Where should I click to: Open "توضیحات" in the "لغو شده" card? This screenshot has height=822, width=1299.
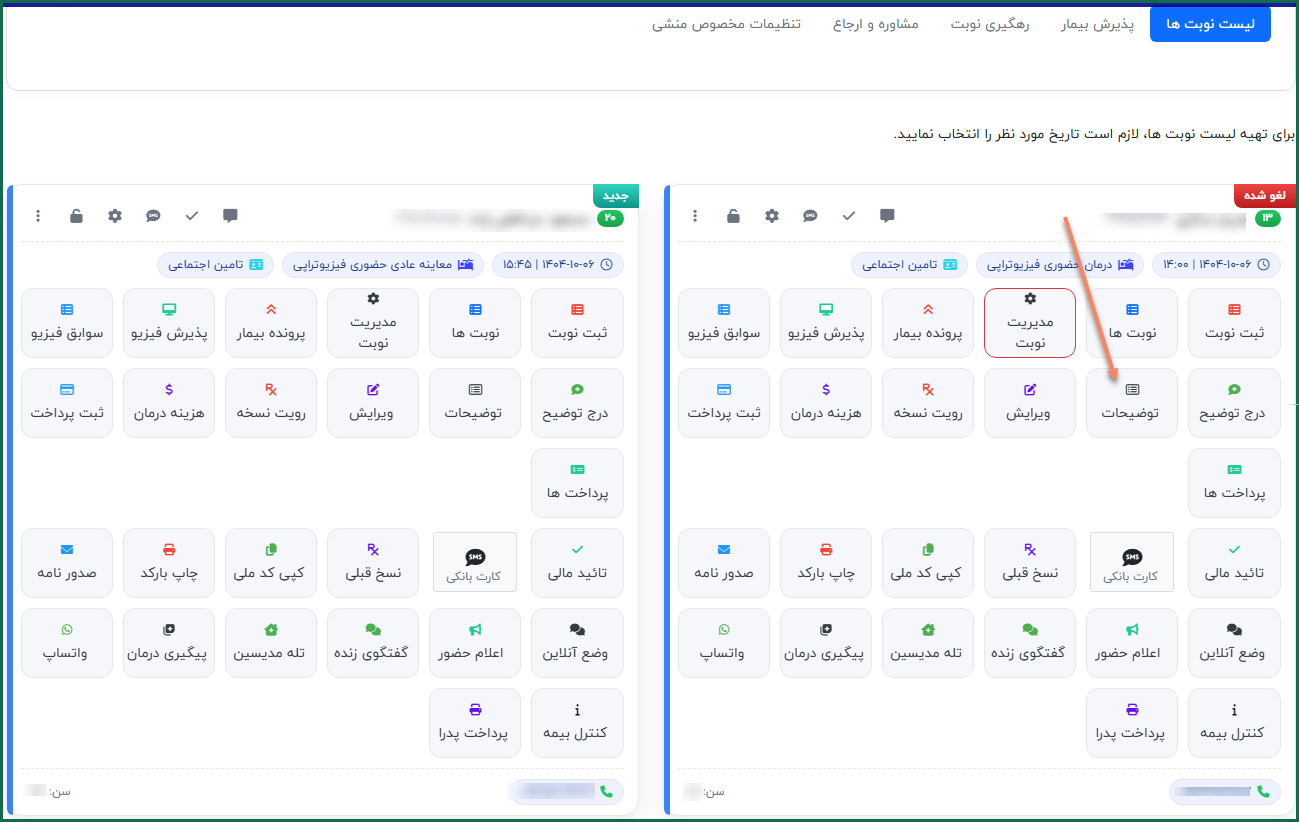(1131, 402)
